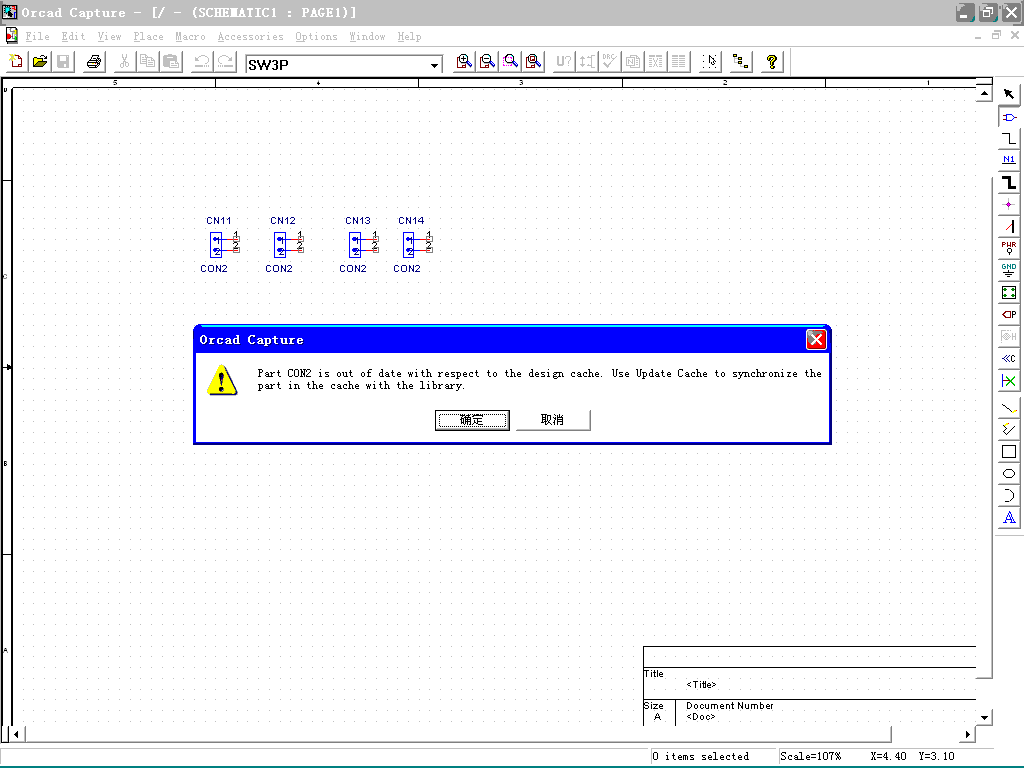Open the Edit menu
Image resolution: width=1024 pixels, height=768 pixels.
[73, 37]
